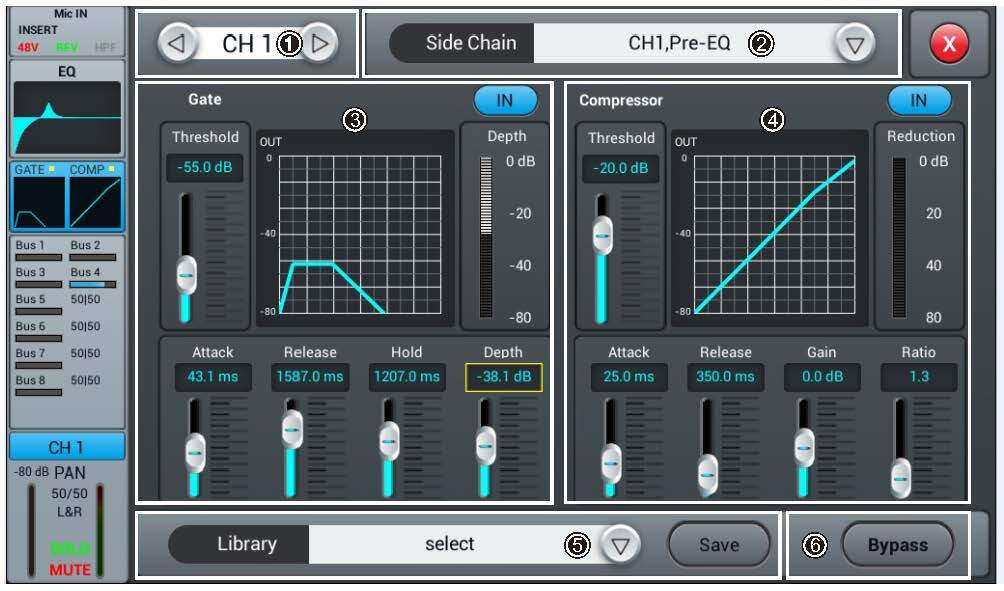This screenshot has height=591, width=1004.
Task: Click the Save button
Action: click(718, 545)
